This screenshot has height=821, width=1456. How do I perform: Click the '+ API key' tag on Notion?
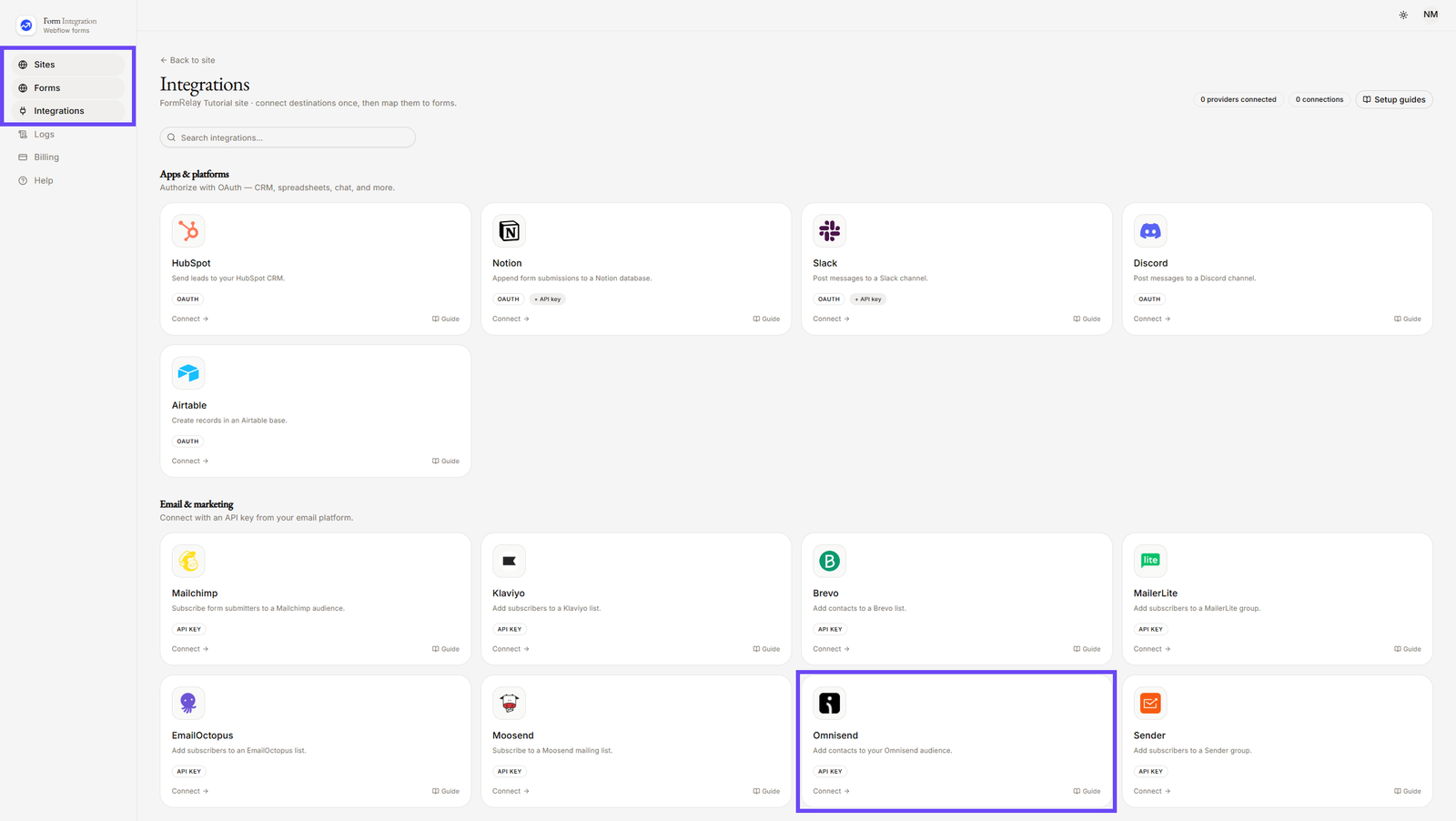tap(548, 299)
